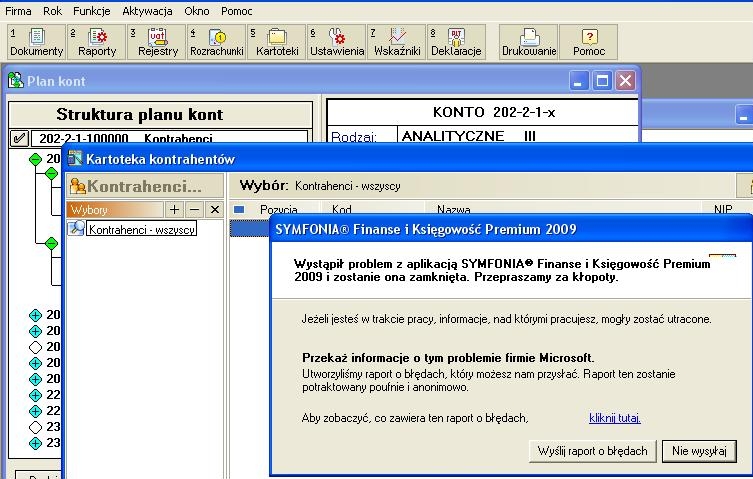Screen dimensions: 753x479
Task: Collapse the top green minus tree node
Action: click(36, 159)
